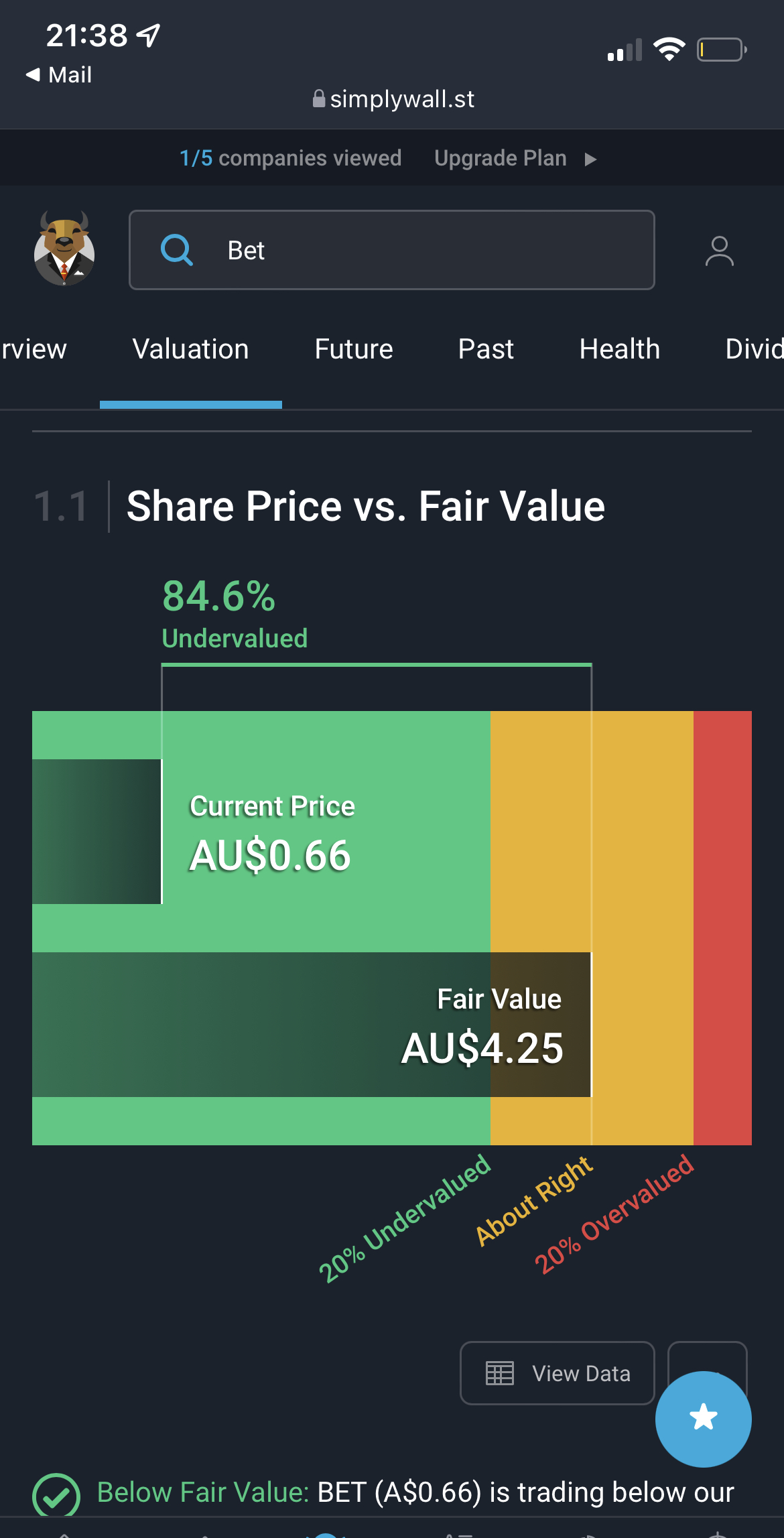Expand the Upgrade Plan arrow
This screenshot has height=1538, width=784.
(x=590, y=159)
